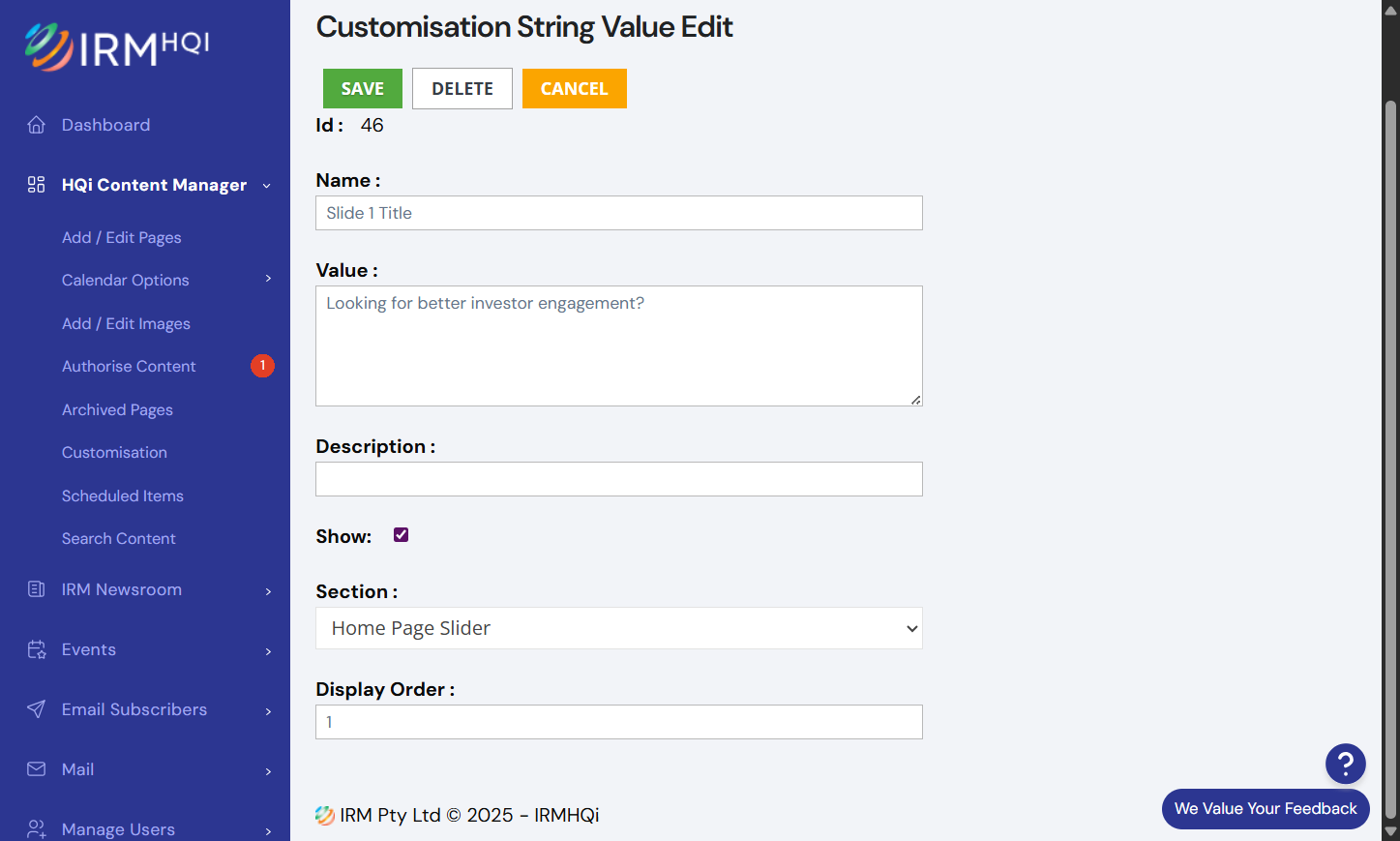Click the Manage Users person icon
Image resolution: width=1400 pixels, height=841 pixels.
click(37, 829)
